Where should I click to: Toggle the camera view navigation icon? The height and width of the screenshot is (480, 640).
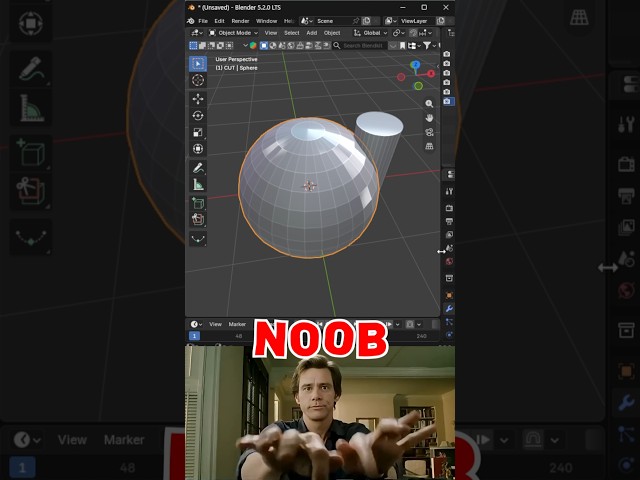pyautogui.click(x=429, y=132)
